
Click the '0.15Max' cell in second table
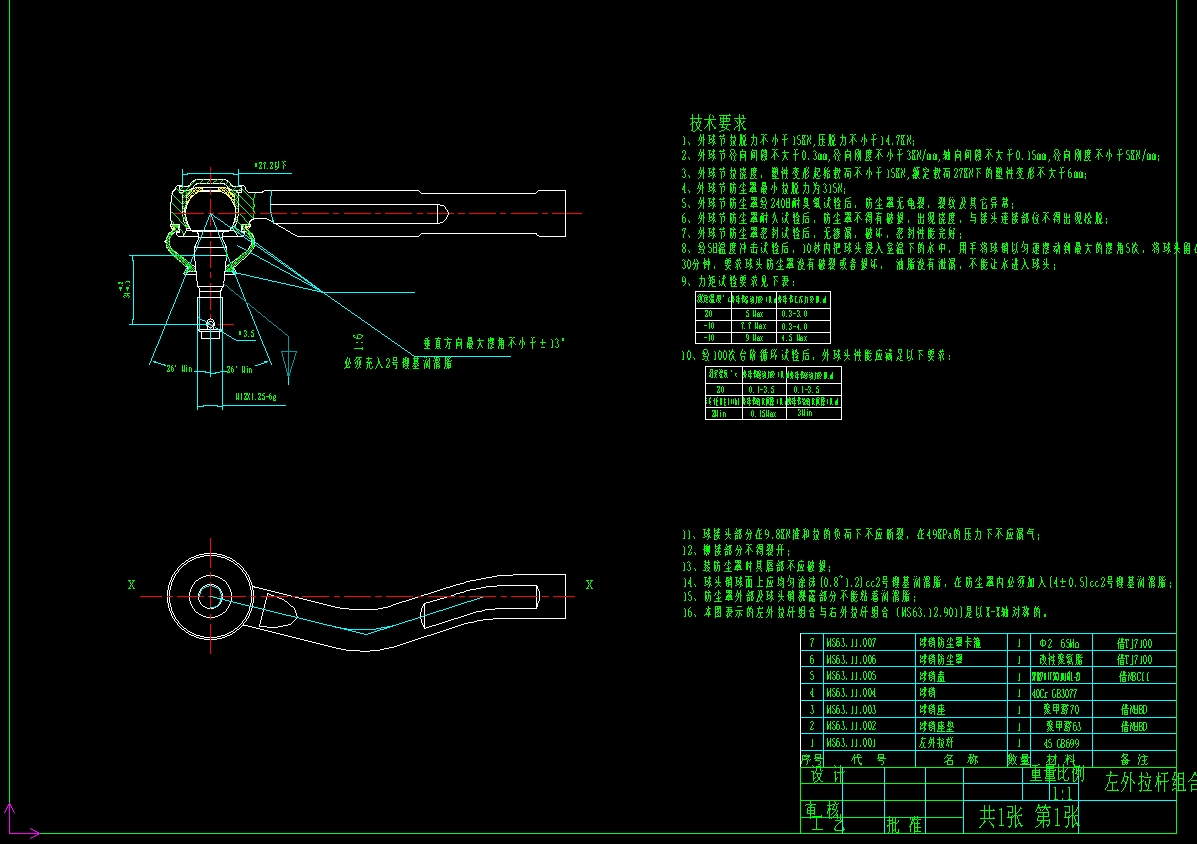(x=763, y=414)
